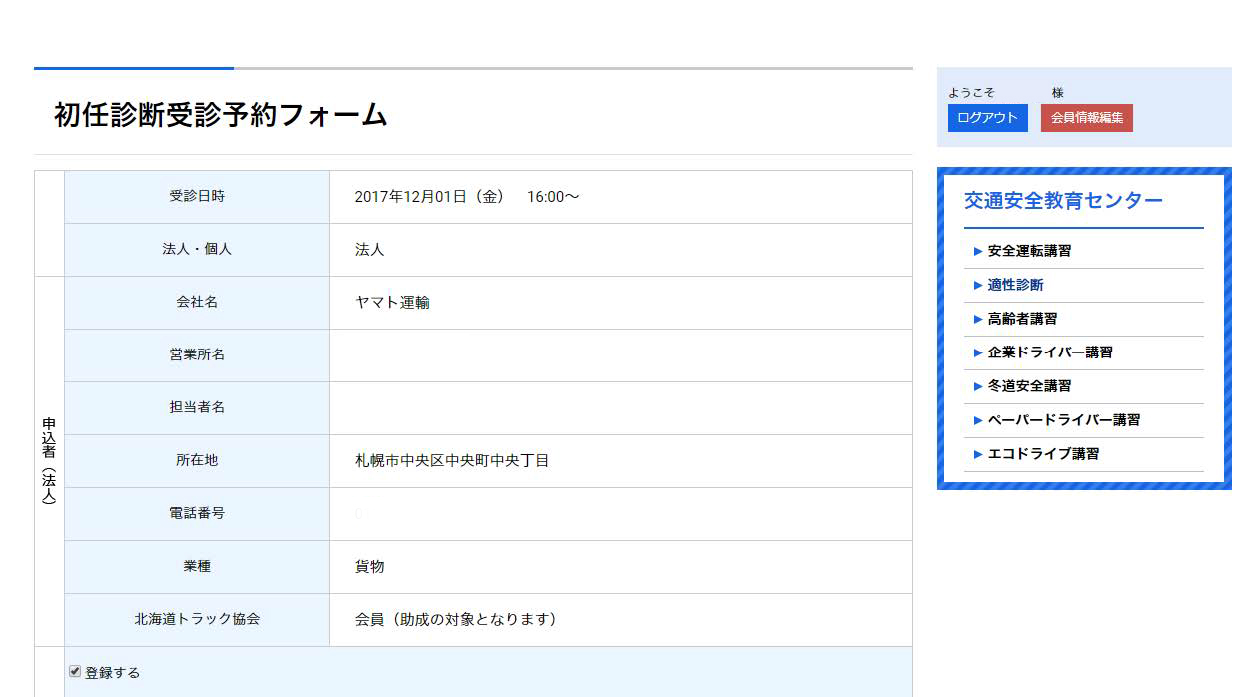Viewport: 1241px width, 697px height.
Task: Toggle the 登録する checkbox
Action: 75,672
